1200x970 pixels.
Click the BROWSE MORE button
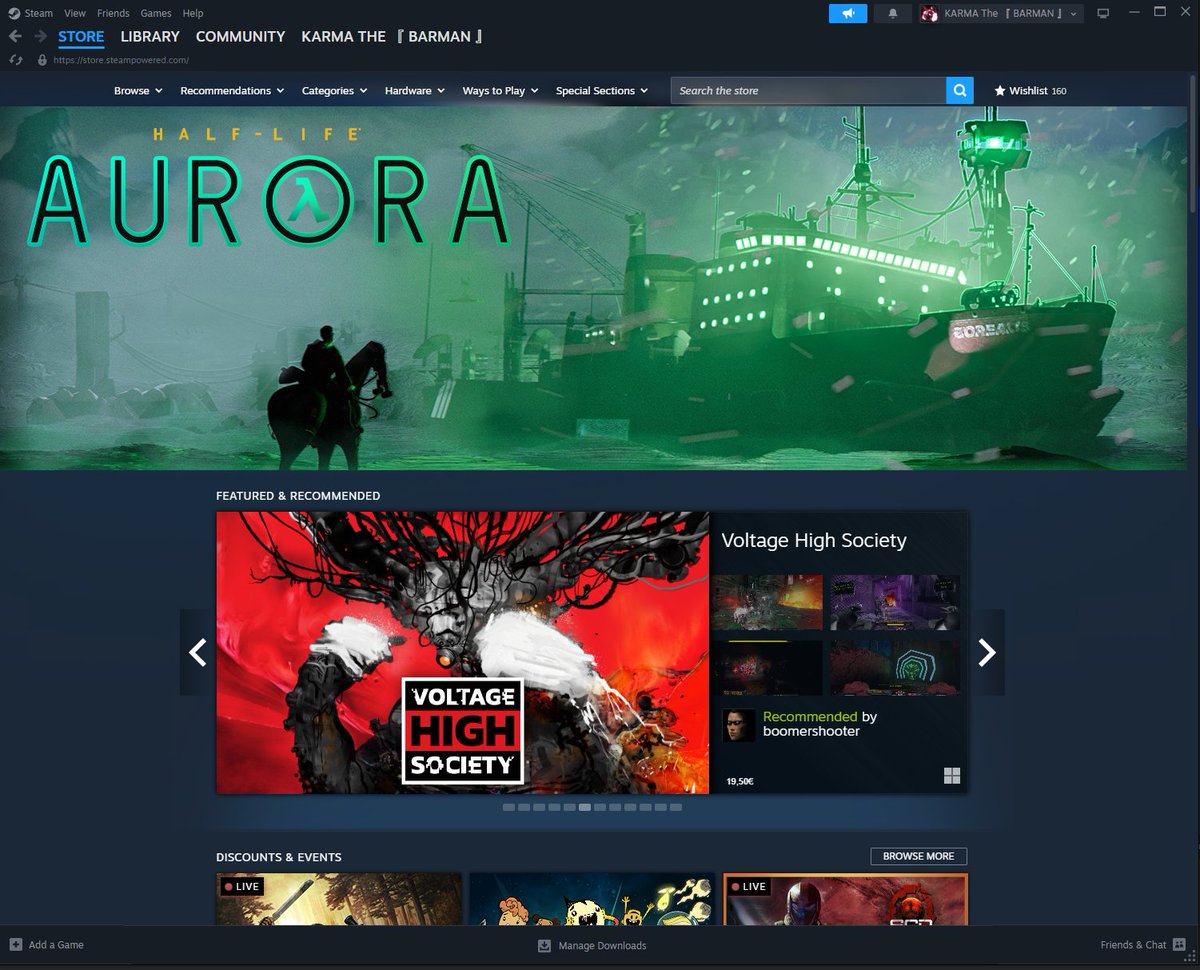pyautogui.click(x=919, y=856)
